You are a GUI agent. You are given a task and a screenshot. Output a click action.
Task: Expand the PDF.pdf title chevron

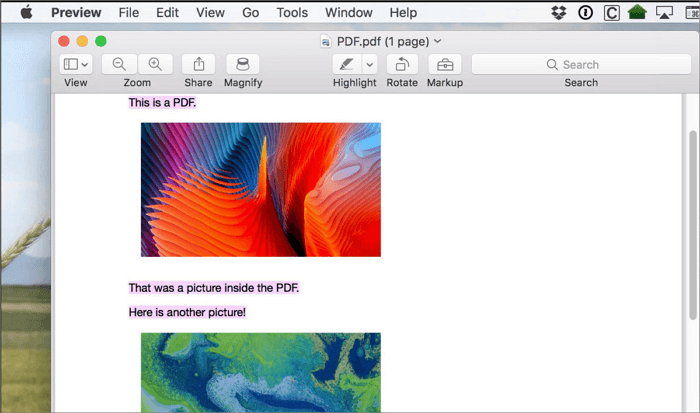[437, 41]
